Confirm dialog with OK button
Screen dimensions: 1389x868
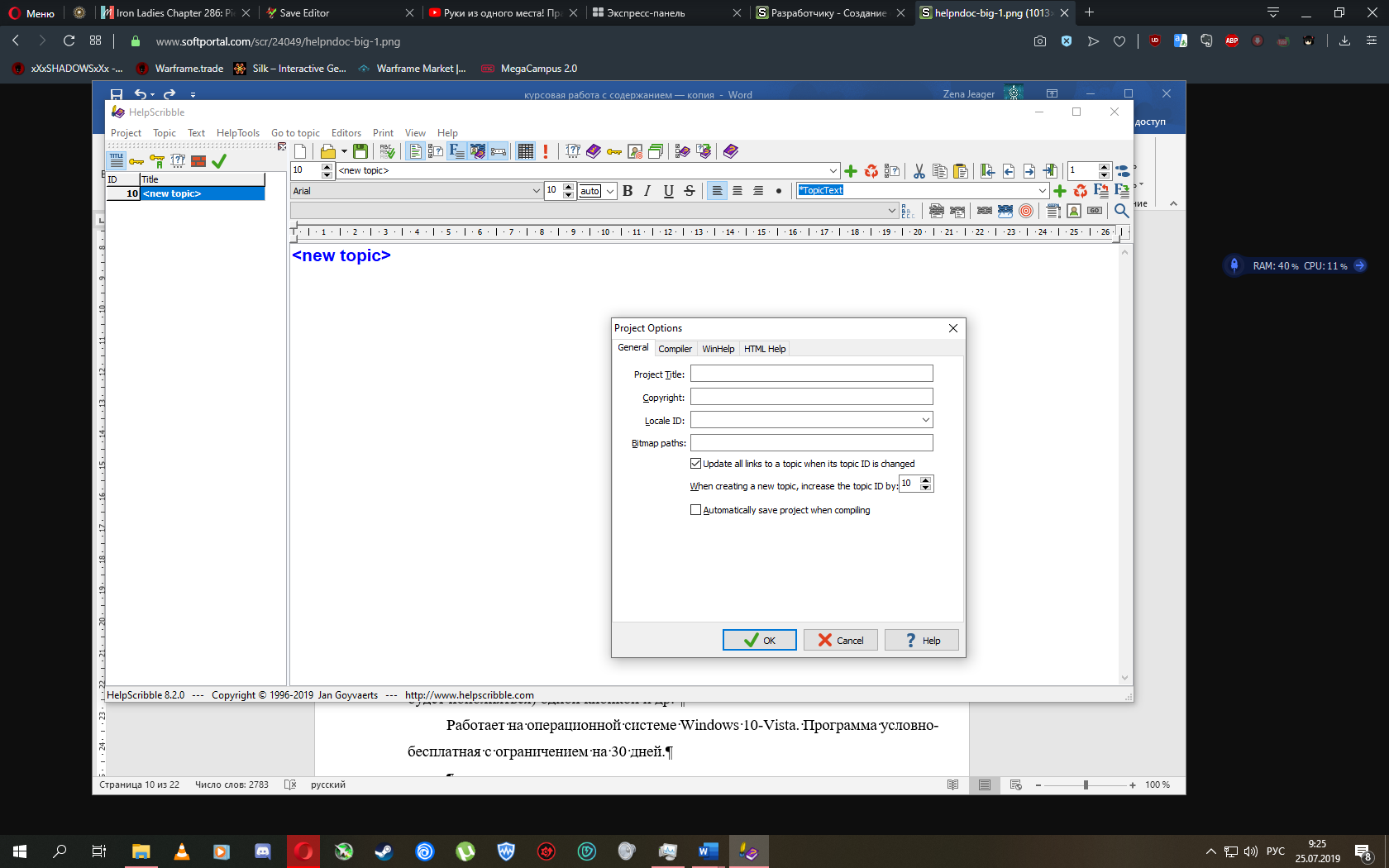coord(760,640)
